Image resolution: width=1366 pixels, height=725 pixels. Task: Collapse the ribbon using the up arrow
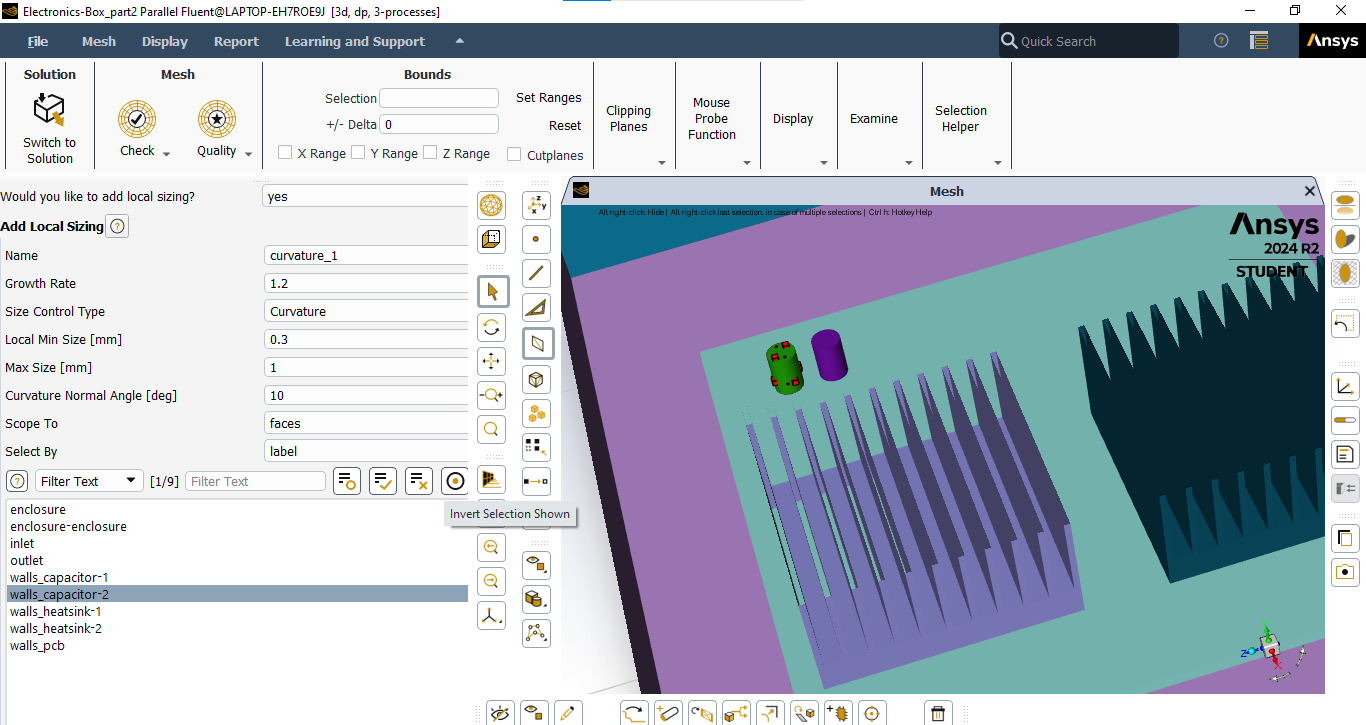(459, 41)
